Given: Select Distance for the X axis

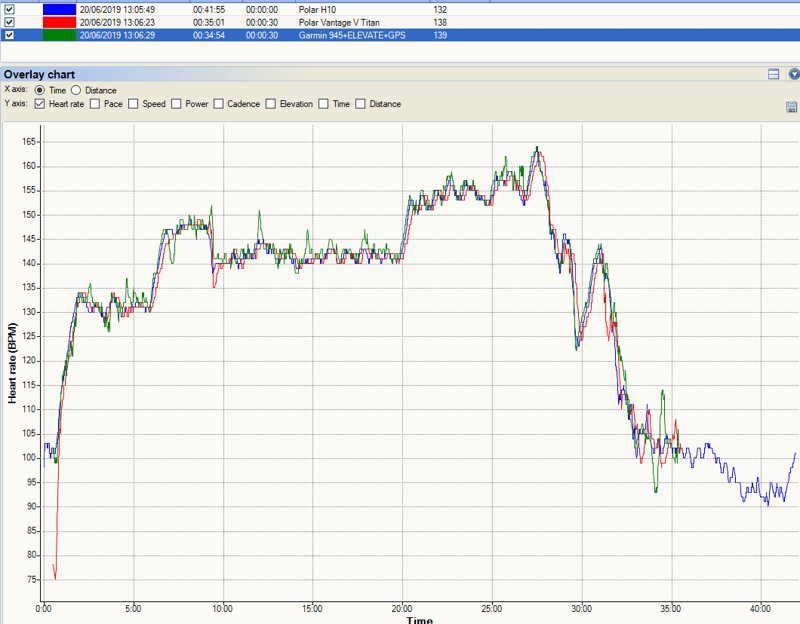Looking at the screenshot, I should coord(76,90).
